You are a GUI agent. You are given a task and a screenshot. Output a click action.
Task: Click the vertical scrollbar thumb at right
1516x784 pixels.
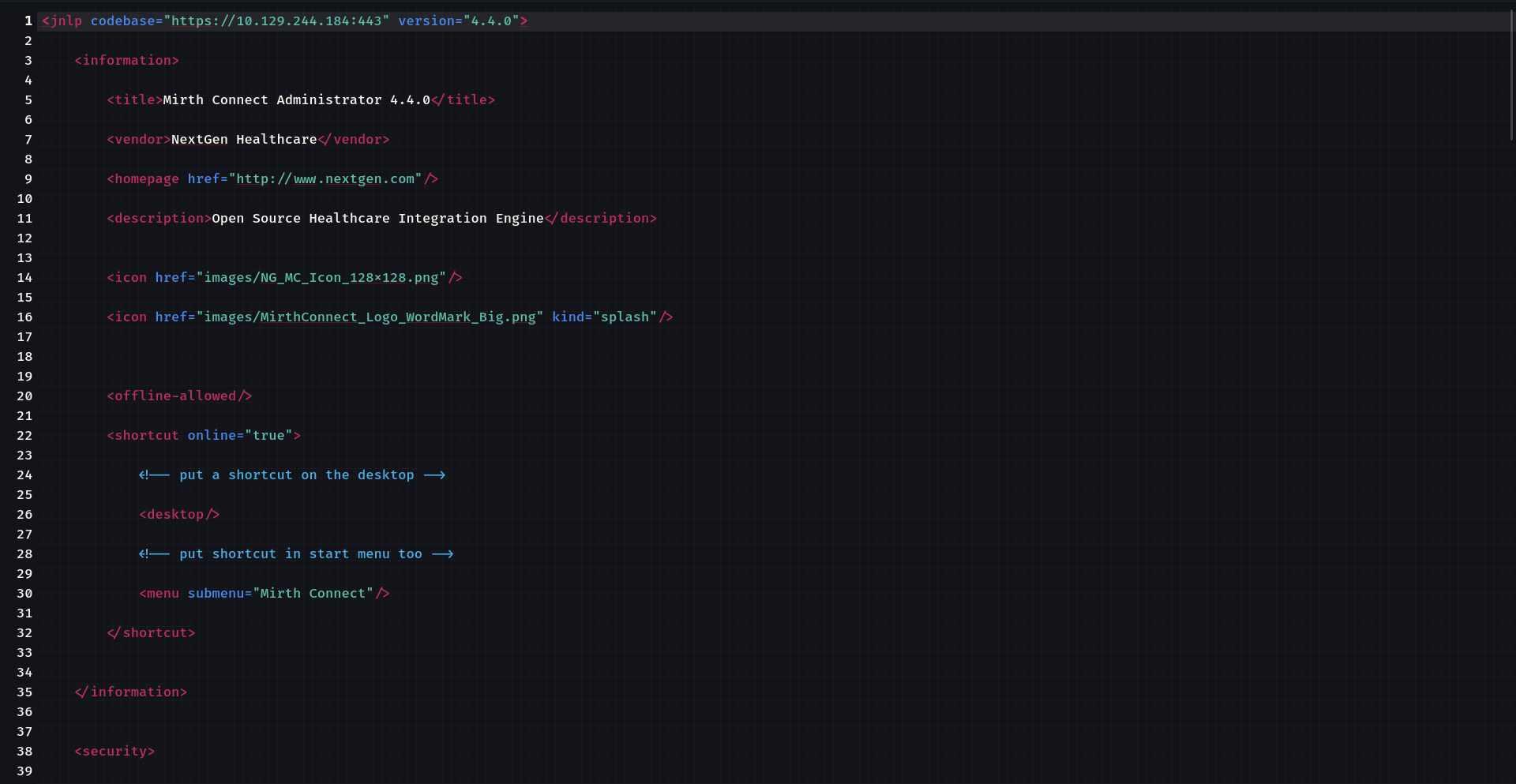[1511, 75]
